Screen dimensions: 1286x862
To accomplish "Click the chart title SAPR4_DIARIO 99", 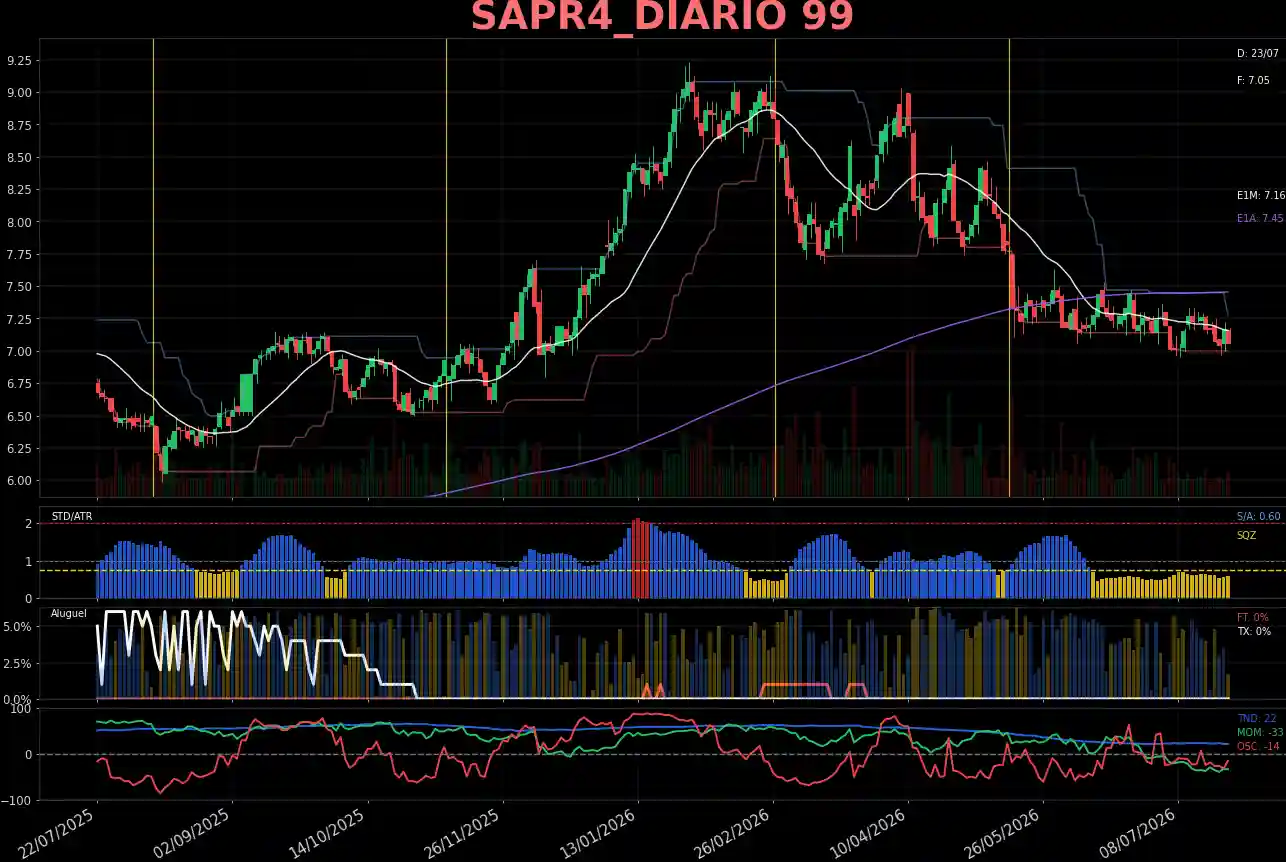I will pos(662,17).
